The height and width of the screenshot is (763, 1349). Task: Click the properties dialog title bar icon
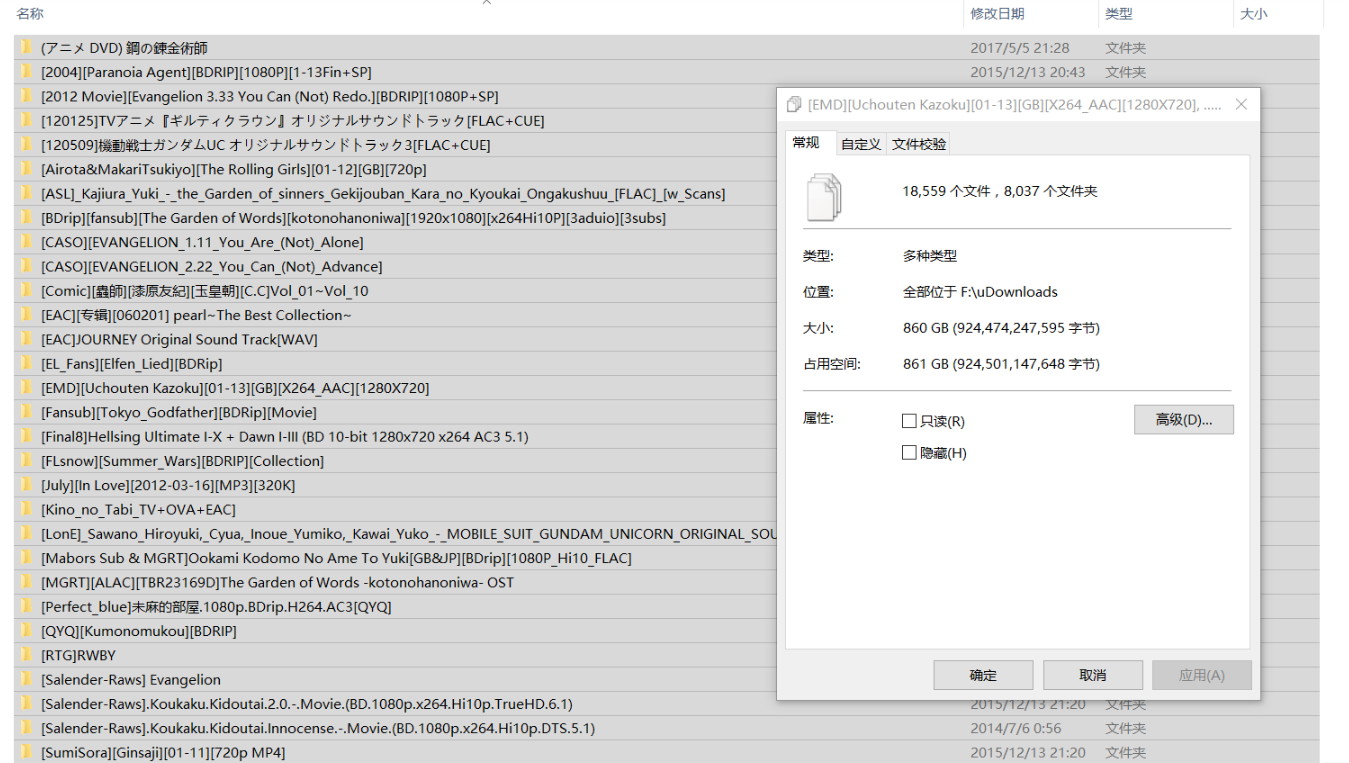click(x=794, y=105)
